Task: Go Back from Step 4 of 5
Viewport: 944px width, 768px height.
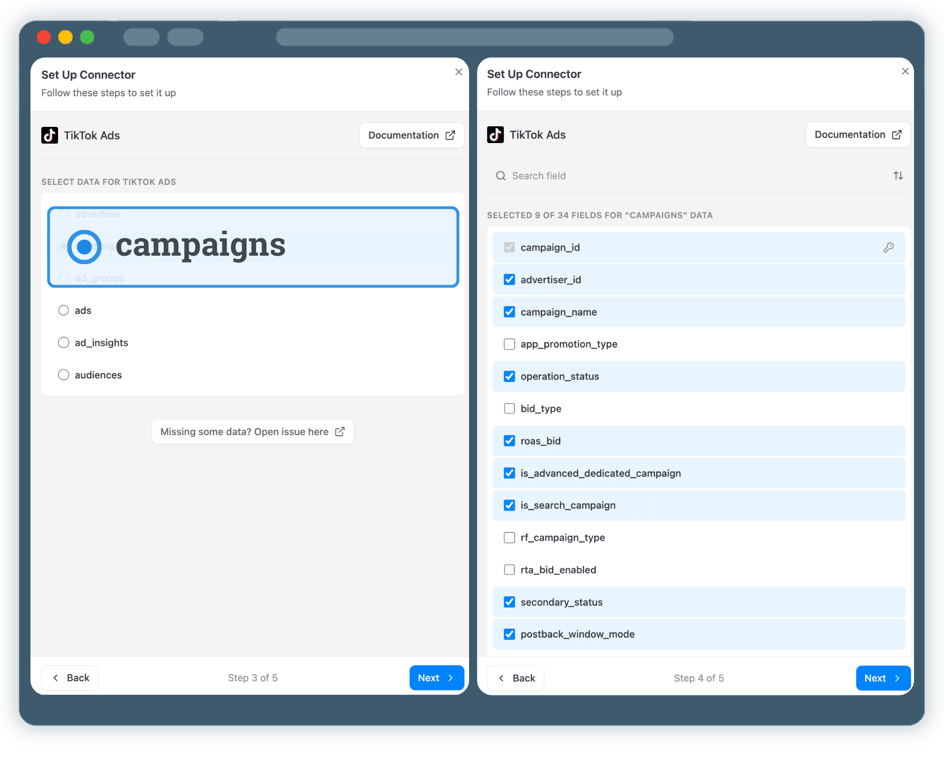Action: click(x=516, y=678)
